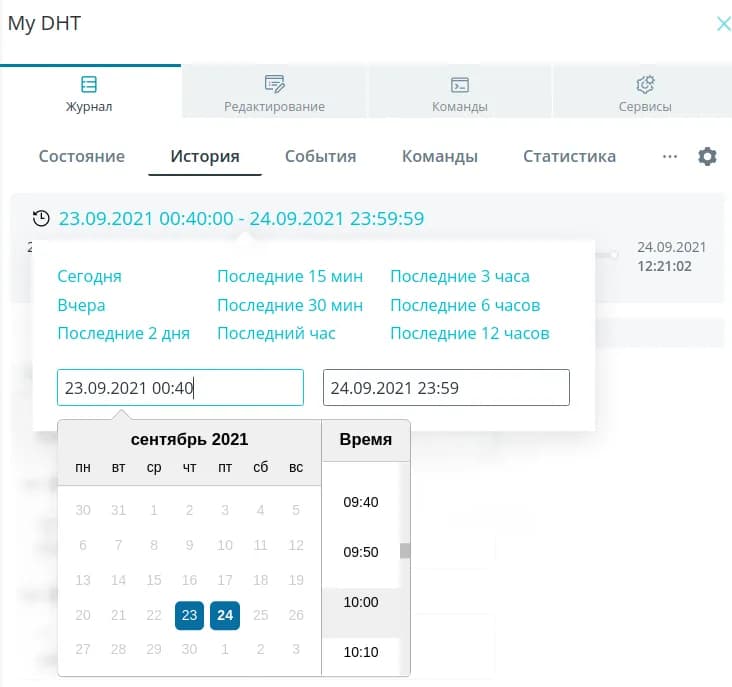
Task: Open settings gear next to Статистика
Action: pos(707,157)
